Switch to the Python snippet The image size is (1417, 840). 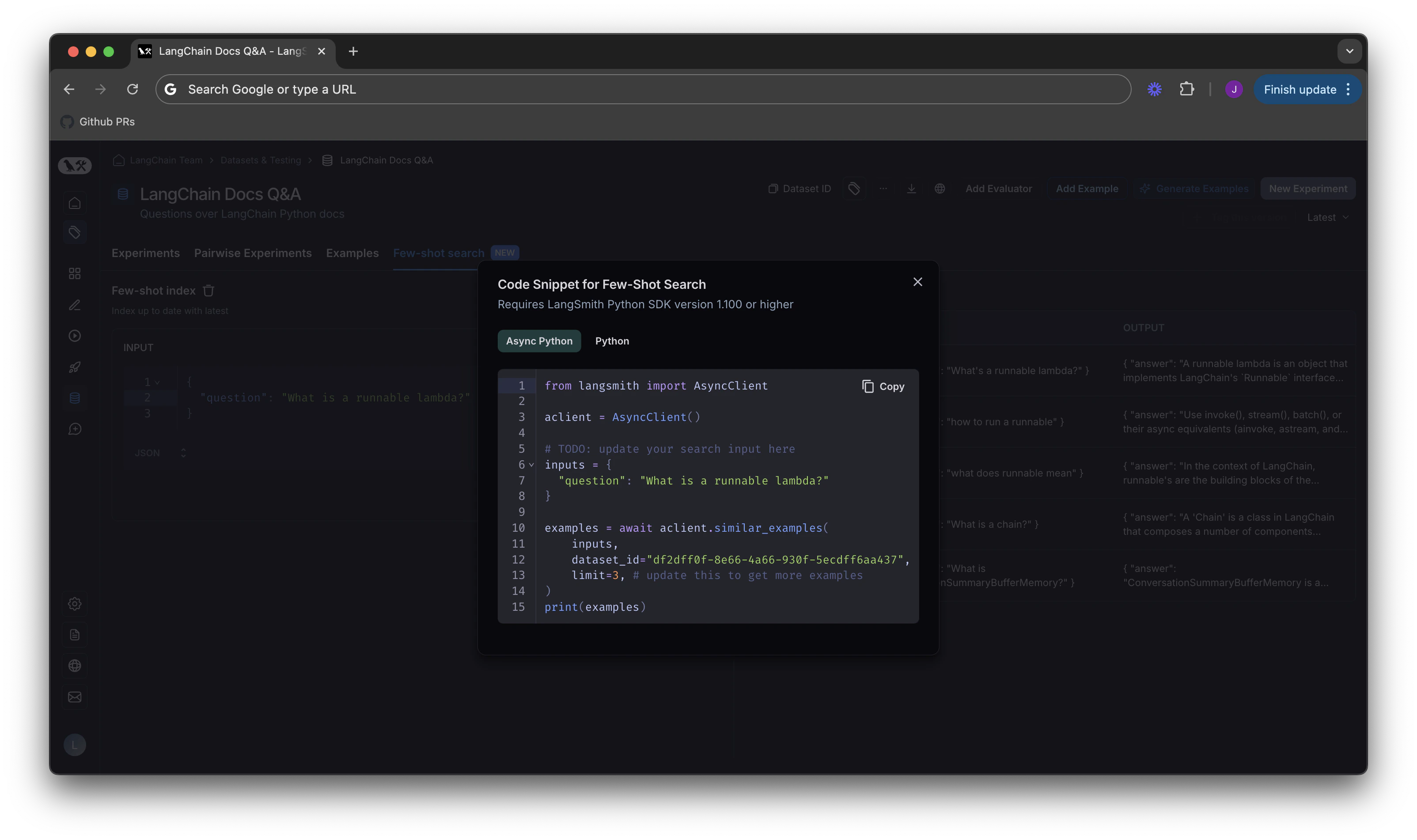click(x=612, y=341)
